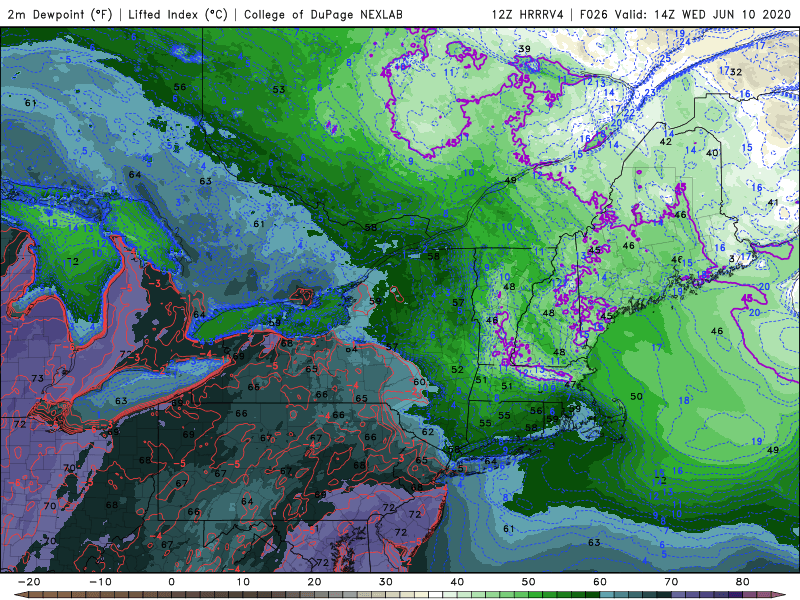Click the black '52' dewpoint value
The width and height of the screenshot is (800, 600).
tap(457, 369)
